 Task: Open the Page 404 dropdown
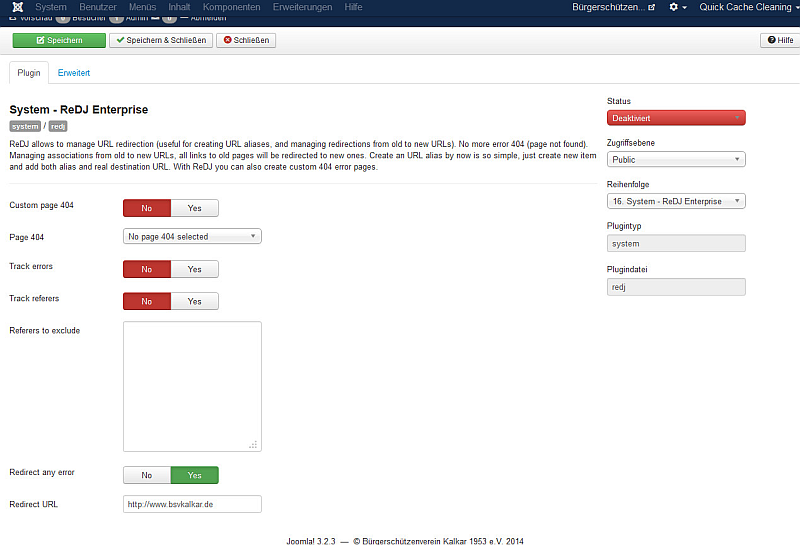coord(192,236)
